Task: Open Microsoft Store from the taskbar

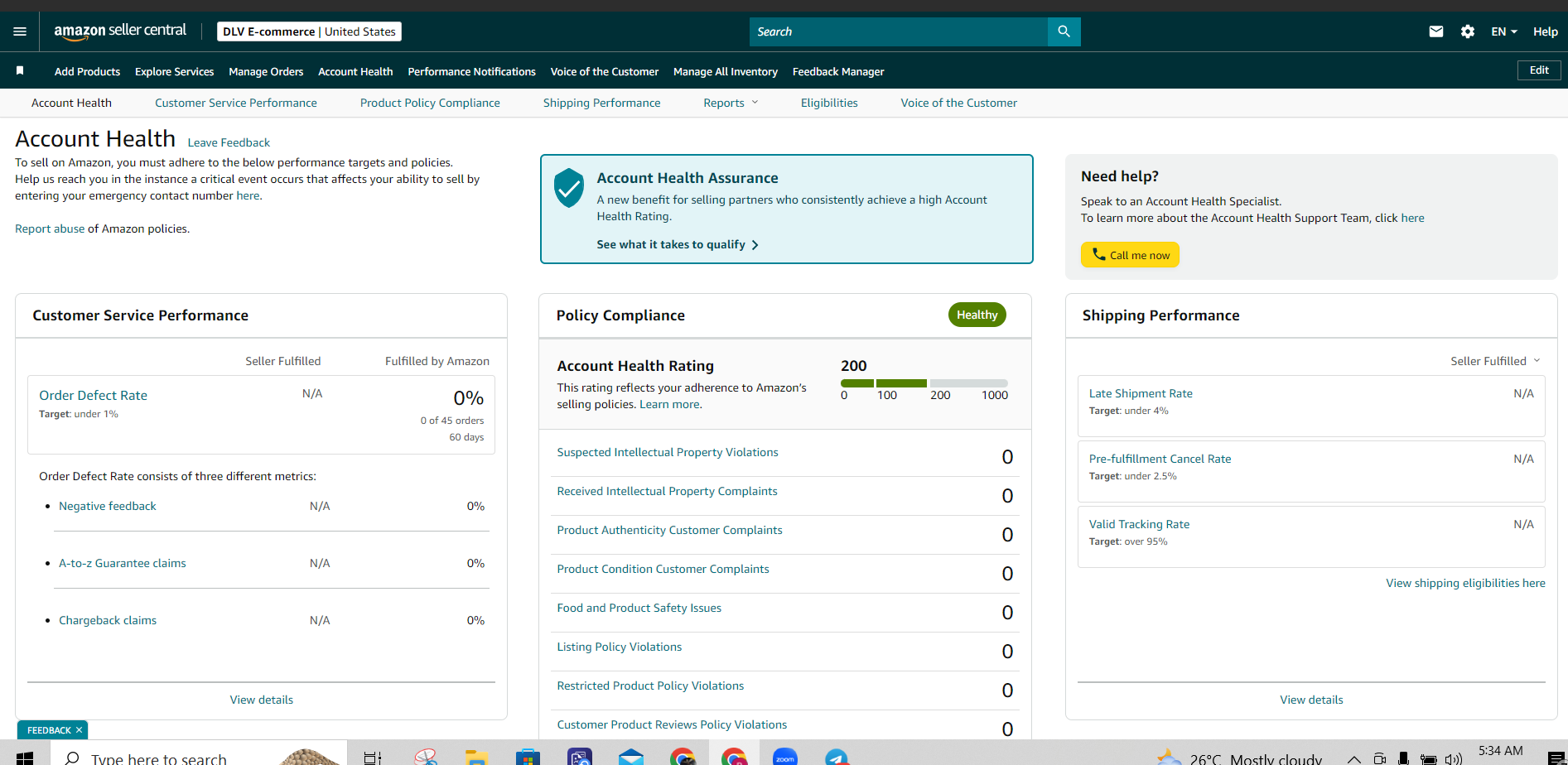Action: point(528,758)
